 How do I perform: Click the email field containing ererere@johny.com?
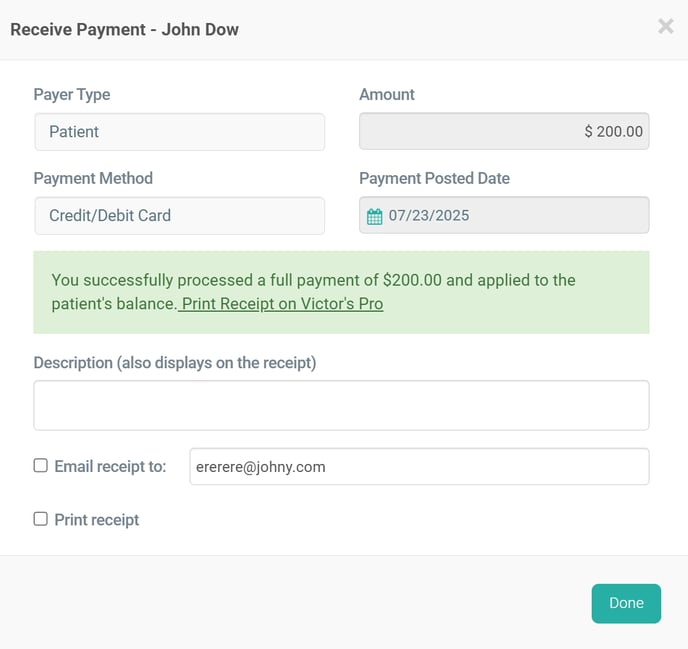coord(419,466)
